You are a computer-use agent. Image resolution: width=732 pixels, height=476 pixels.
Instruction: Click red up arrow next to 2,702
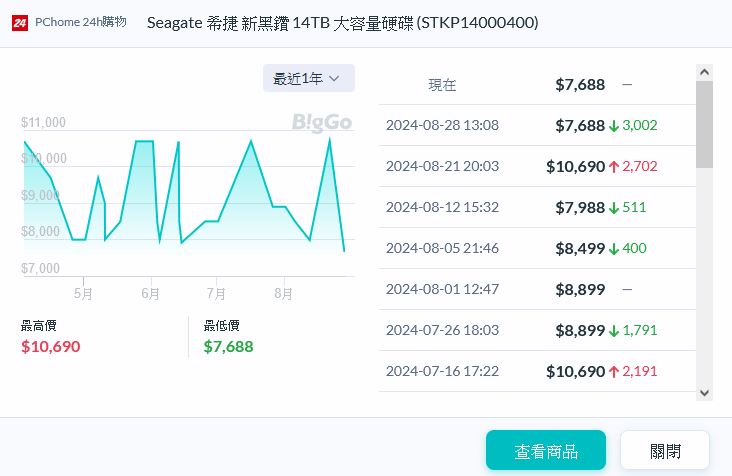pos(614,167)
